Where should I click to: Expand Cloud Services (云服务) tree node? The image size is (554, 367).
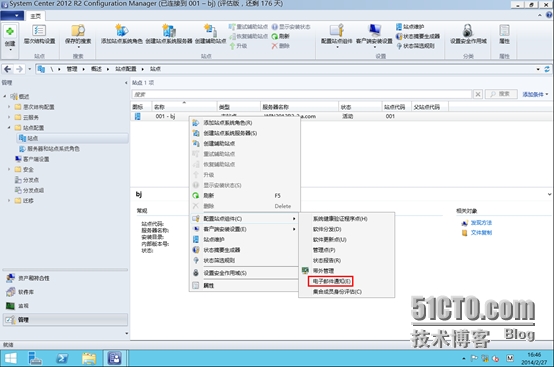pyautogui.click(x=9, y=117)
